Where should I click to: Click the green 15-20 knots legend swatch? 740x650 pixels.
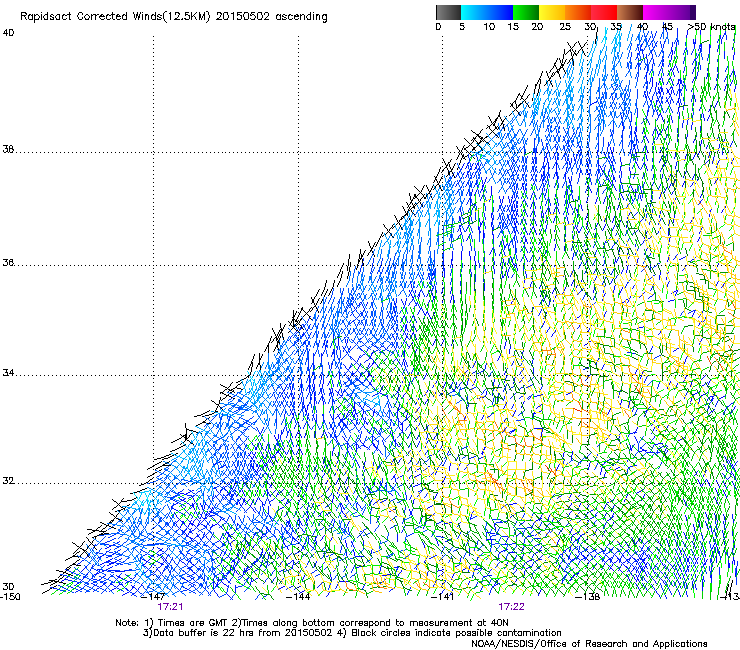tap(526, 12)
